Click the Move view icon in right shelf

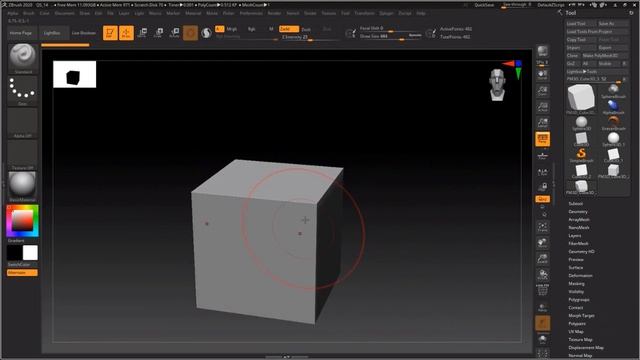coord(542,243)
